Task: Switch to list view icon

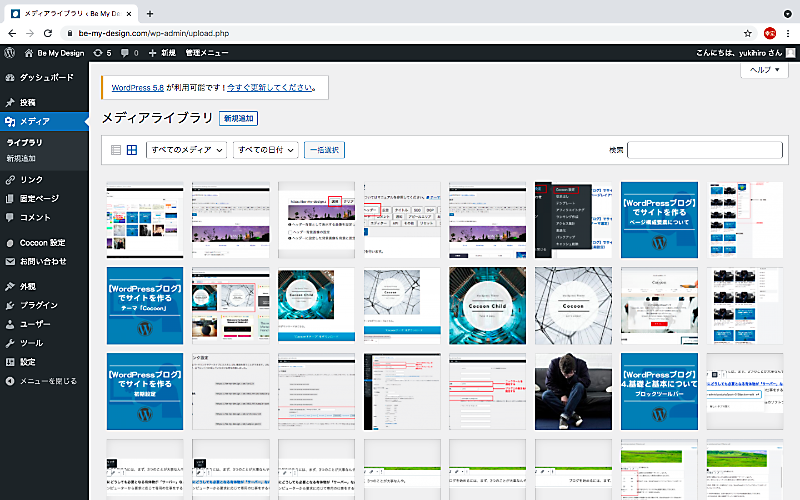Action: 116,150
